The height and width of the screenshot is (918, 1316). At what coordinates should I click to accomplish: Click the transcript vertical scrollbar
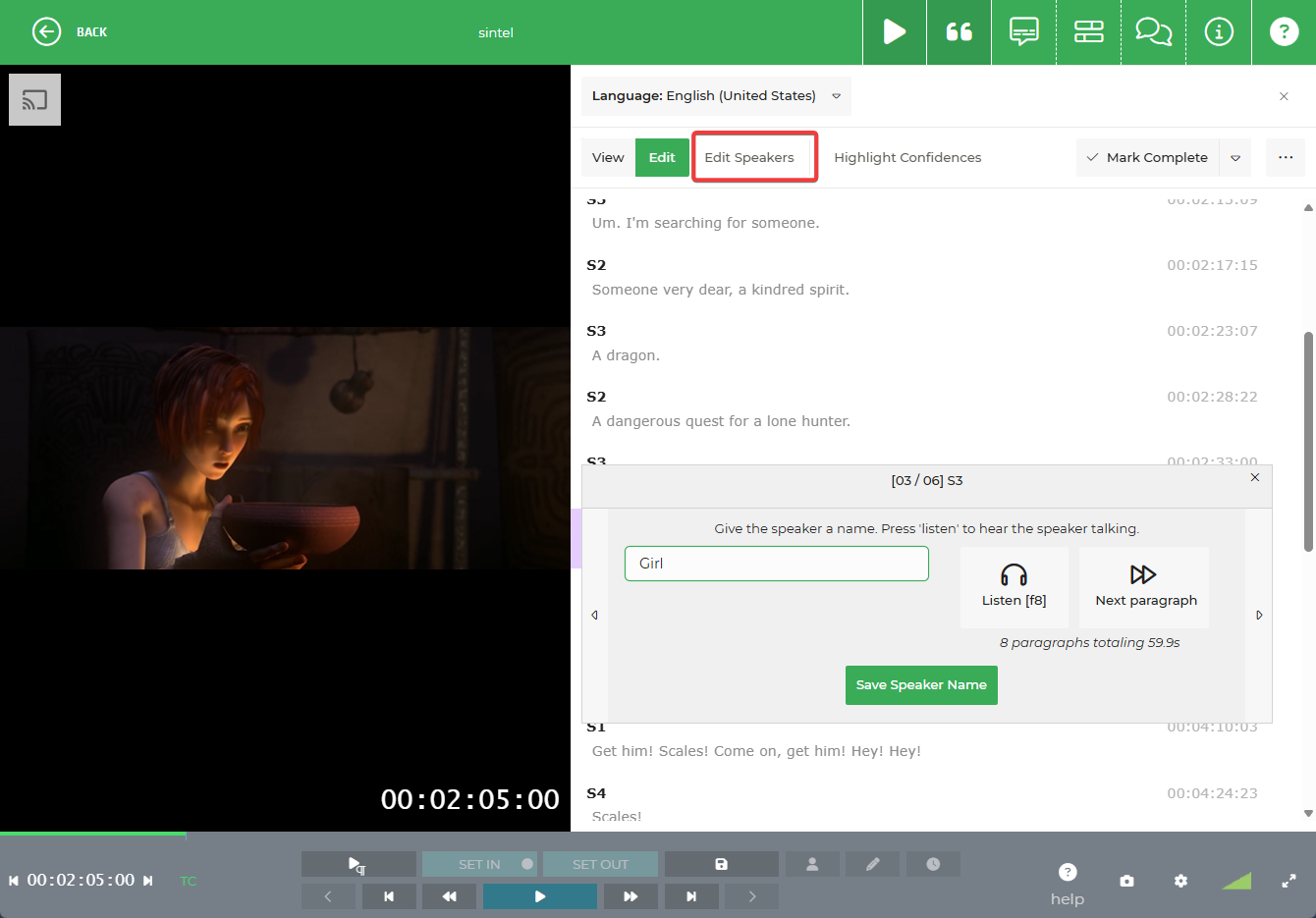[x=1308, y=442]
